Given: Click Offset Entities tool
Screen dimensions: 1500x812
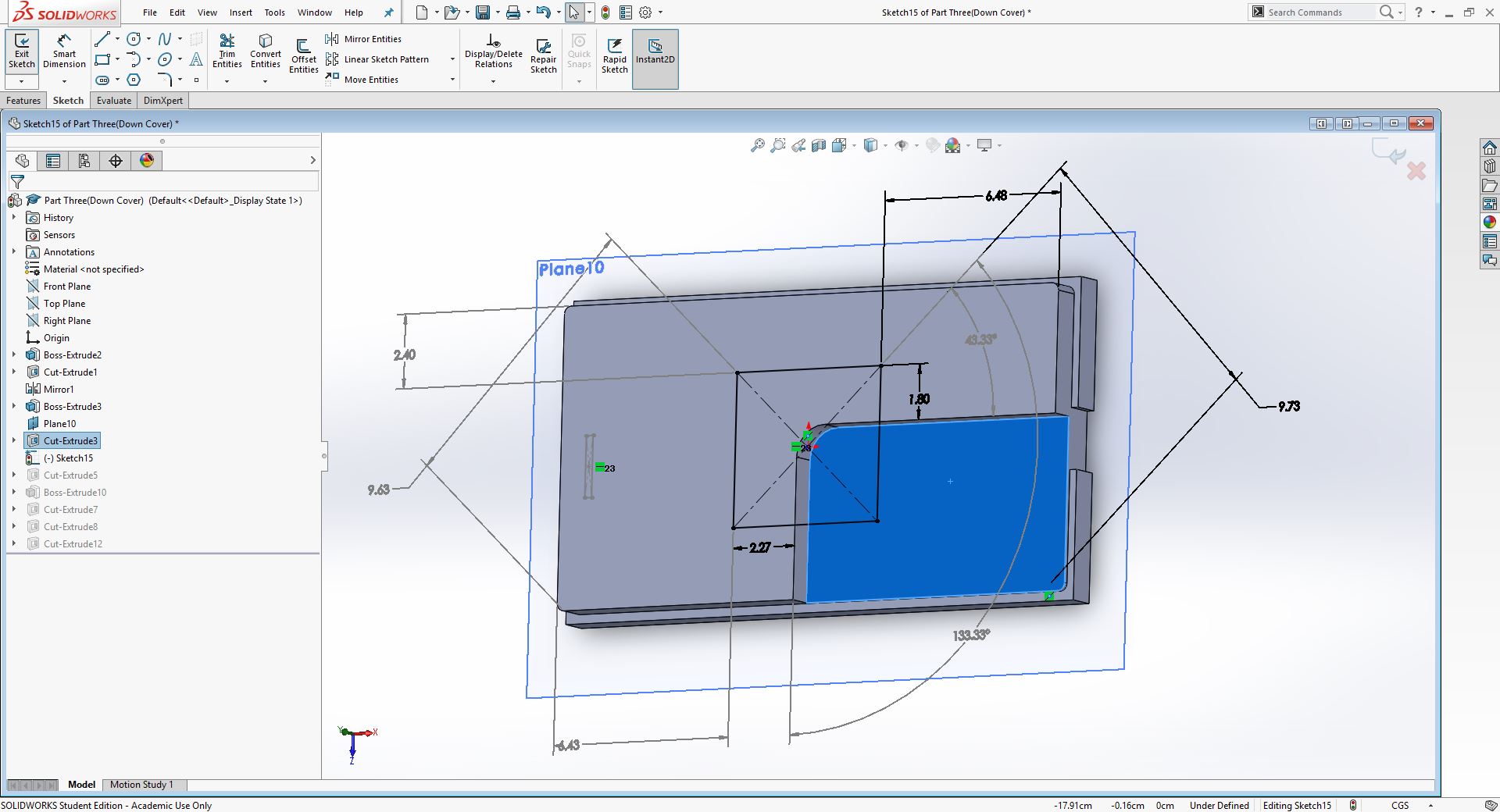Looking at the screenshot, I should tap(303, 55).
